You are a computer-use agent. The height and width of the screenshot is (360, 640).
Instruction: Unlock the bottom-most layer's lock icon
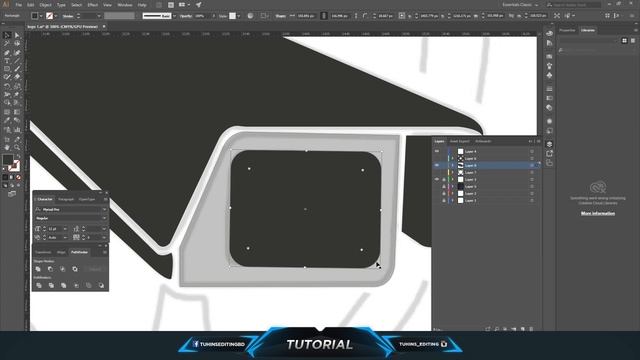444,200
